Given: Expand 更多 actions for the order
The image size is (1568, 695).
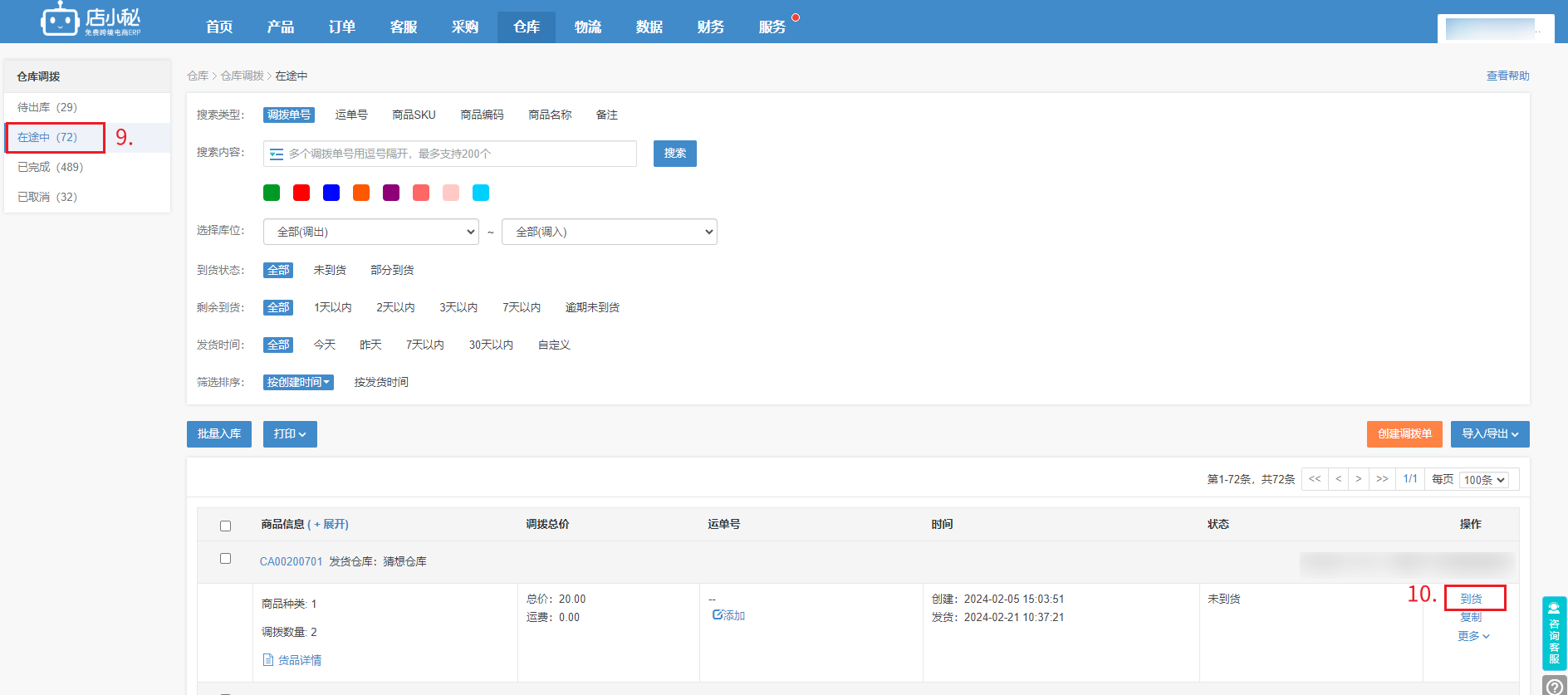Looking at the screenshot, I should [x=1473, y=636].
